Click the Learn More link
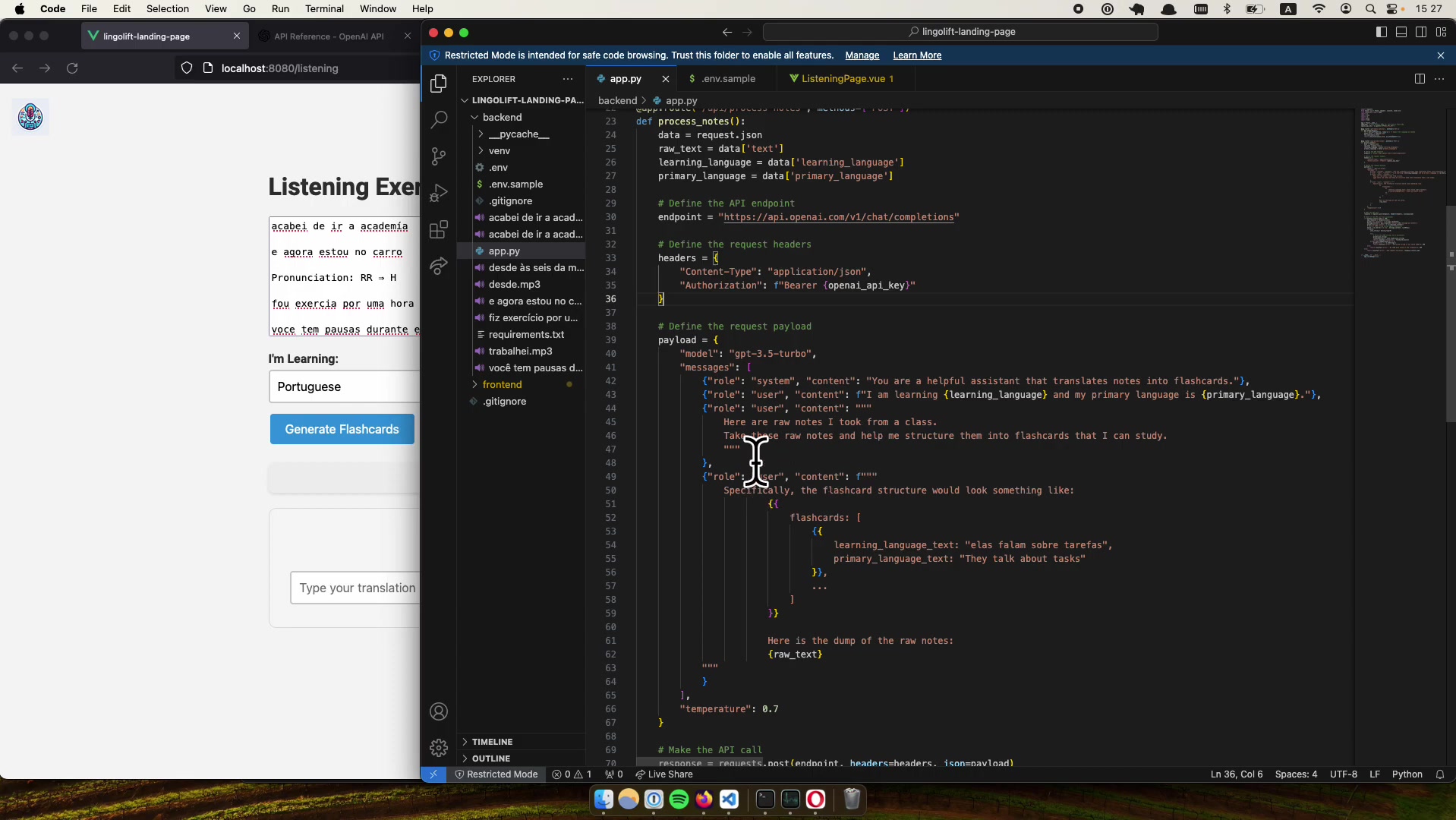Viewport: 1456px width, 820px height. coord(916,55)
